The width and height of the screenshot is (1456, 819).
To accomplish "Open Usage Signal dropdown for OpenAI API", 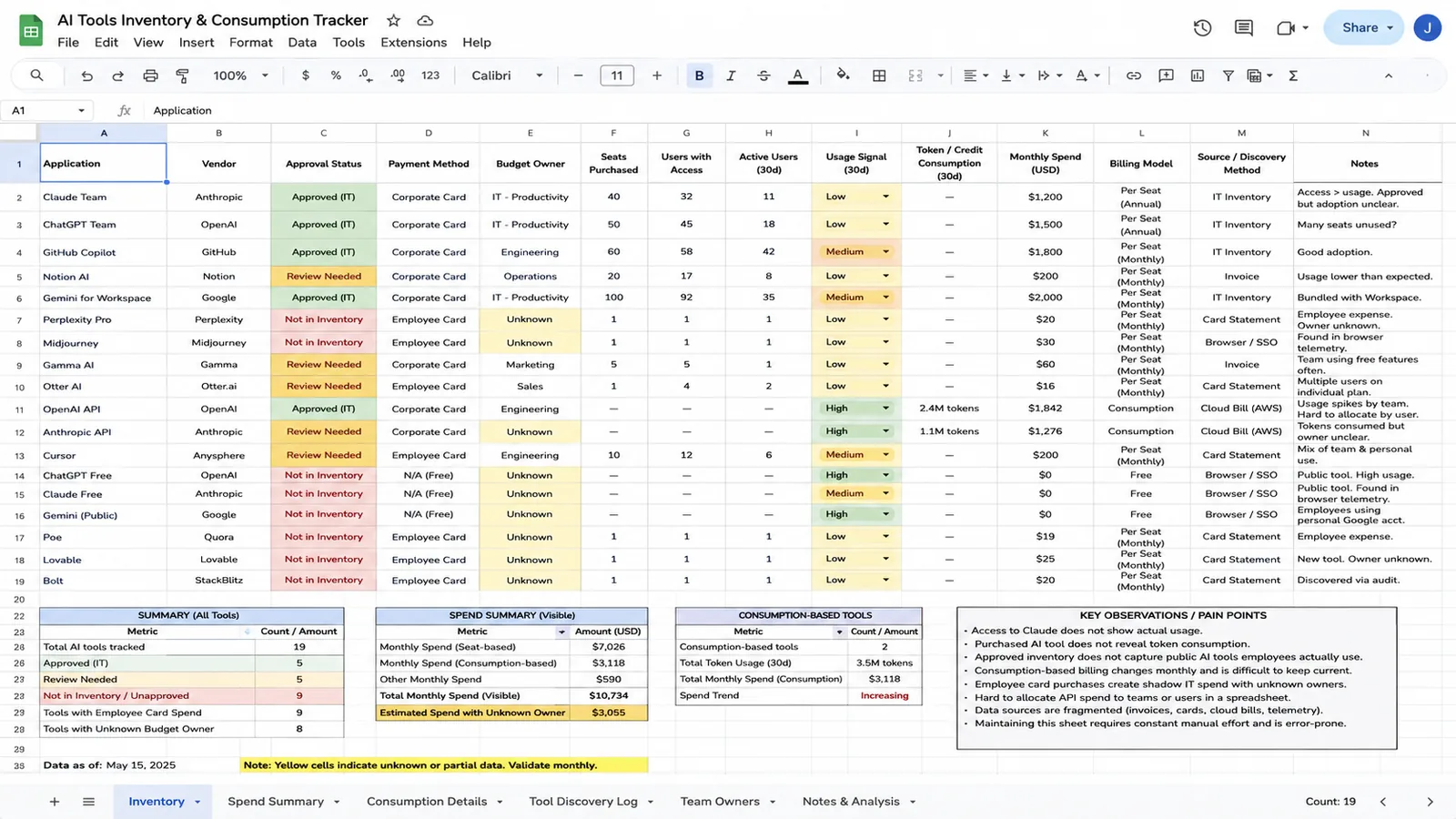I will [885, 409].
